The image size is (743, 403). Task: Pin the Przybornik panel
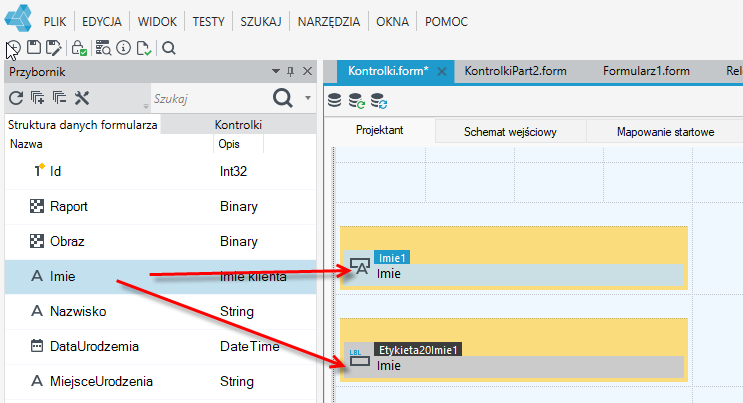pos(290,72)
